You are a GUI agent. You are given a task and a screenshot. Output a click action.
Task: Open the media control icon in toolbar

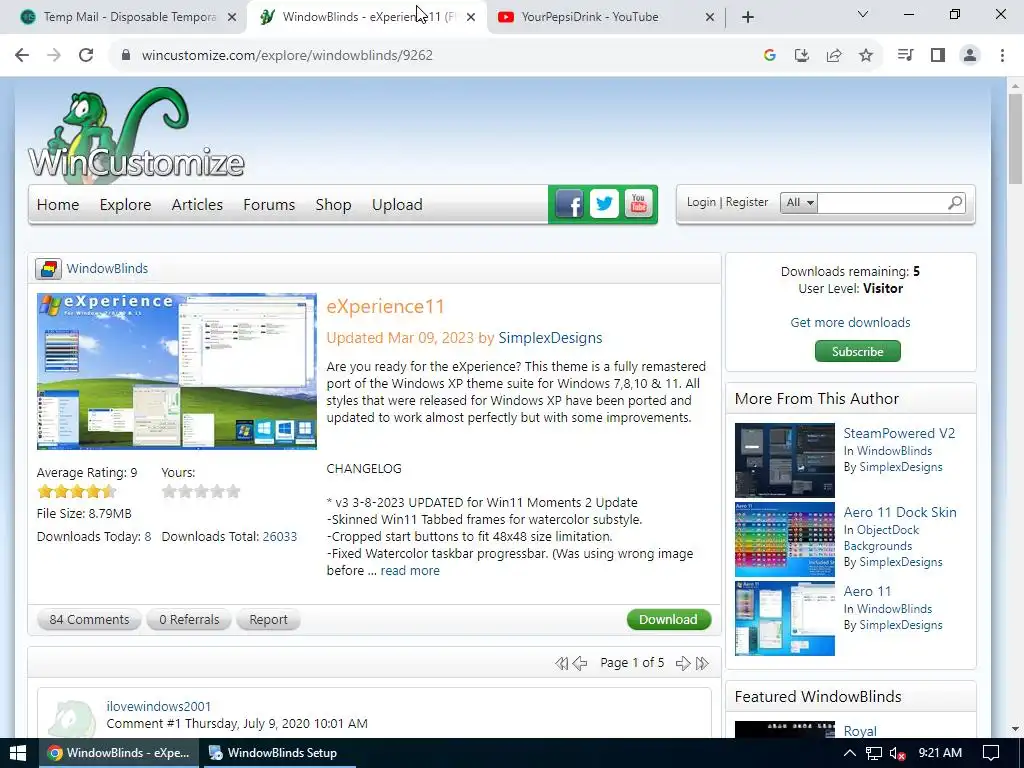coord(906,55)
